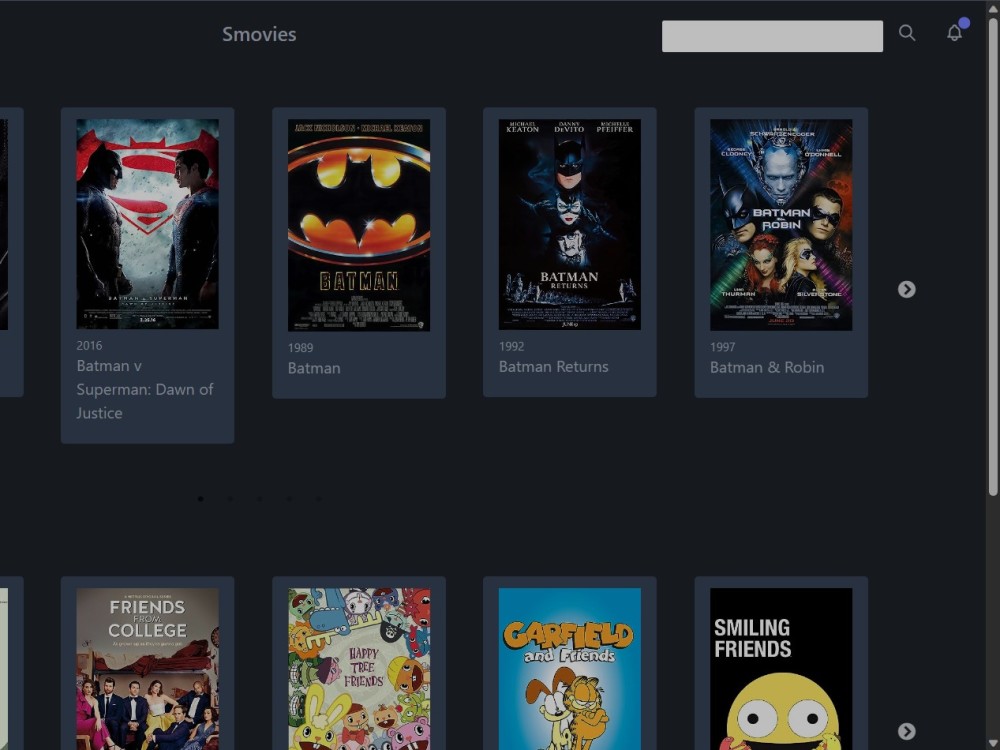Focus the search input field
This screenshot has height=750, width=1000.
772,36
